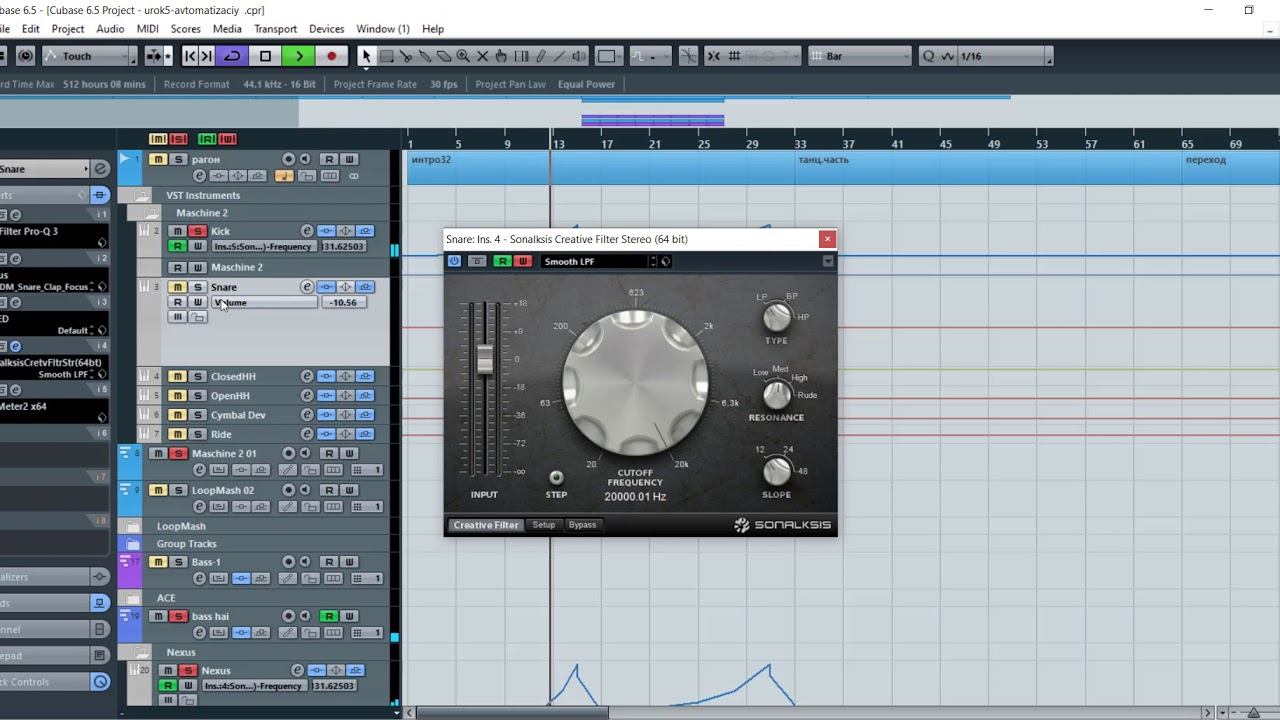Toggle global Solo (S) button above track list

tap(178, 139)
